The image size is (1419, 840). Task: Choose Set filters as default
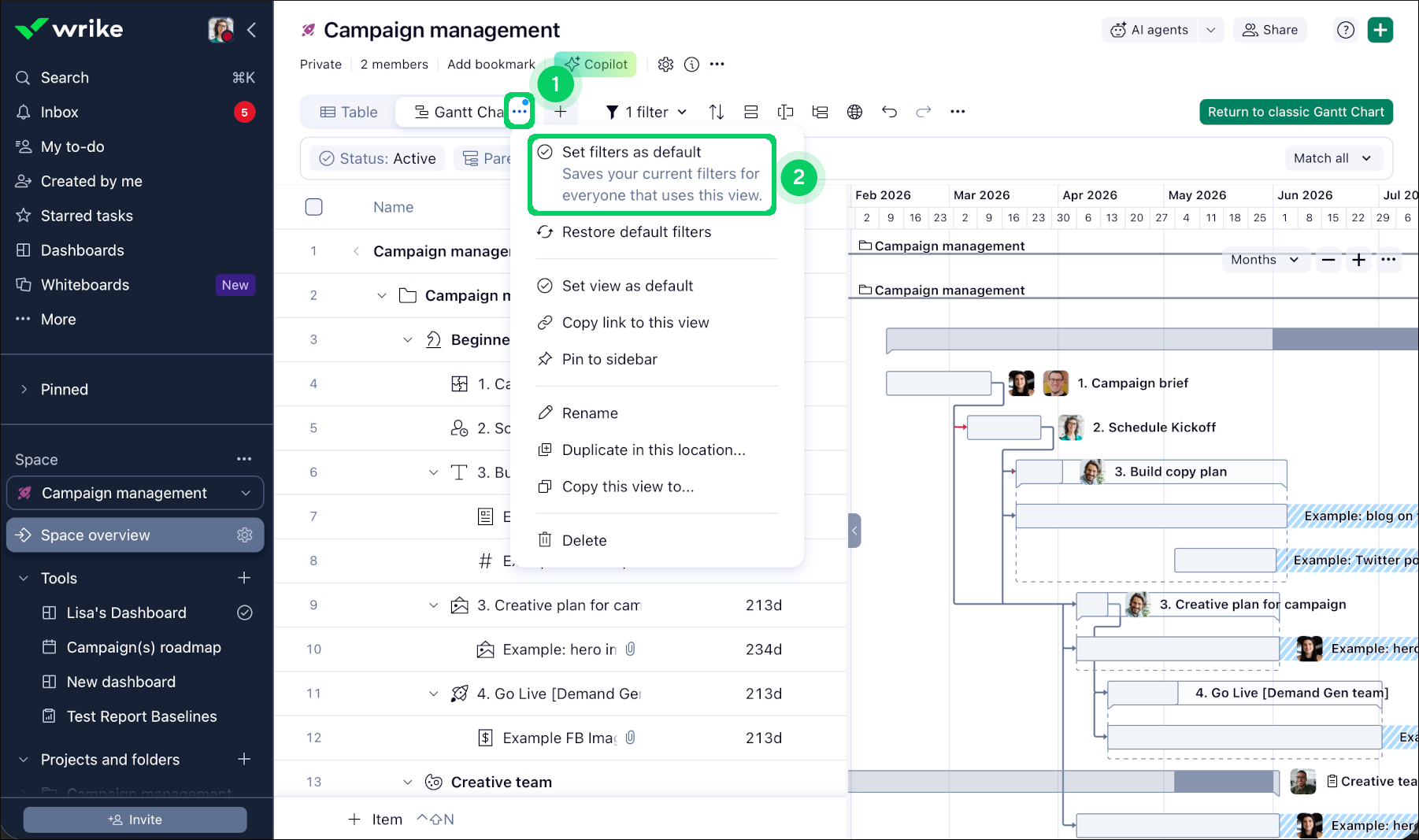652,174
